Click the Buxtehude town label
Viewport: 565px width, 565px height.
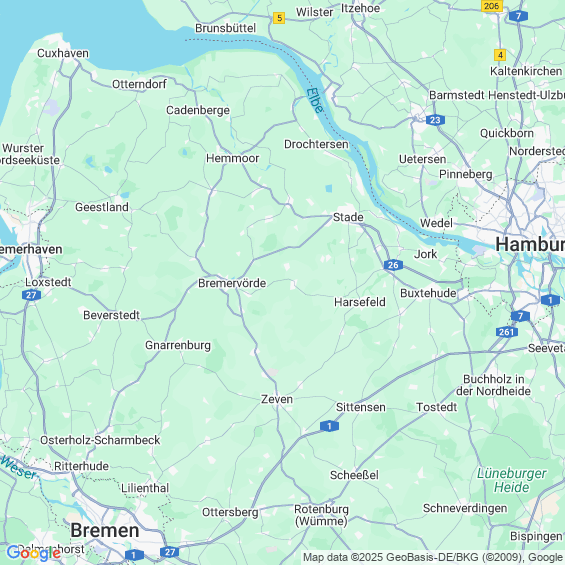(x=428, y=293)
